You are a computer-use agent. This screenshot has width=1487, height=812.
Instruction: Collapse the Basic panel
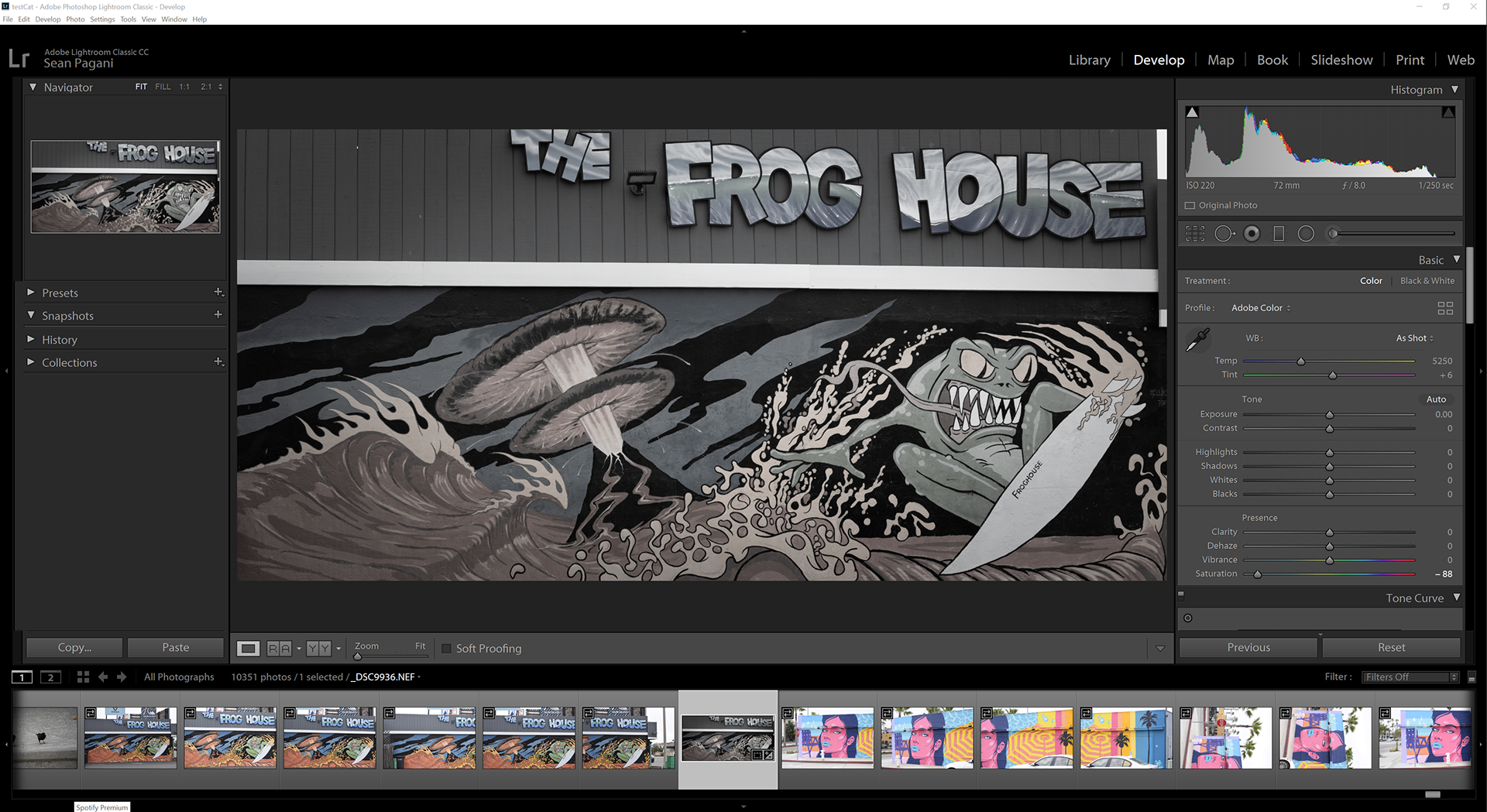click(1456, 260)
